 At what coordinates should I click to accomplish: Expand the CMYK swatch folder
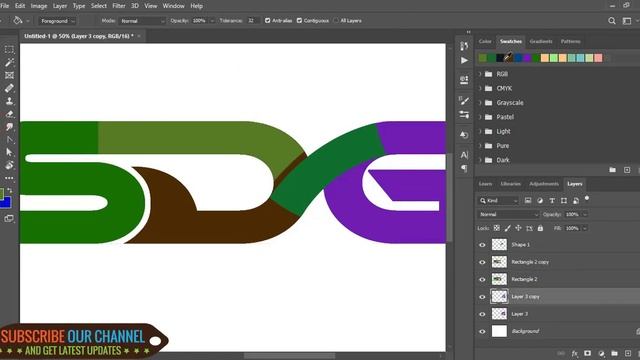click(x=480, y=89)
